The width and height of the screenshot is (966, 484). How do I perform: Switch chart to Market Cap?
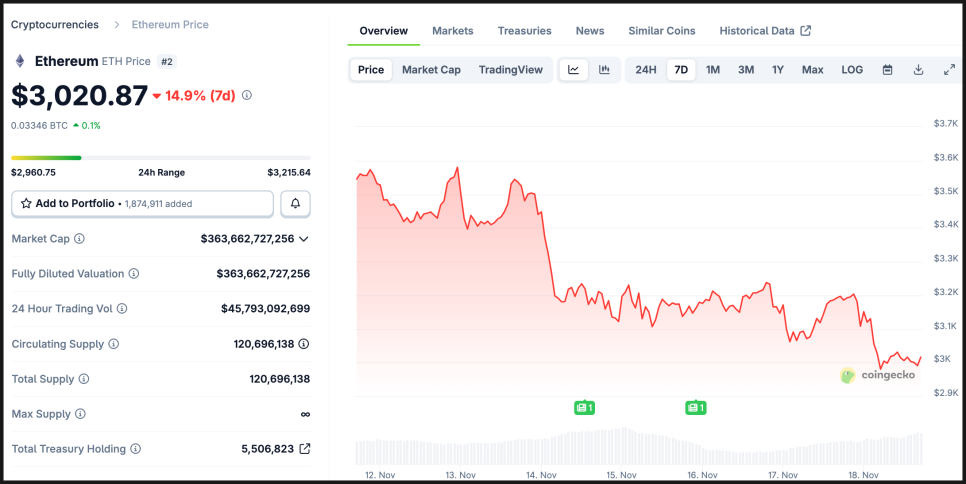[431, 70]
